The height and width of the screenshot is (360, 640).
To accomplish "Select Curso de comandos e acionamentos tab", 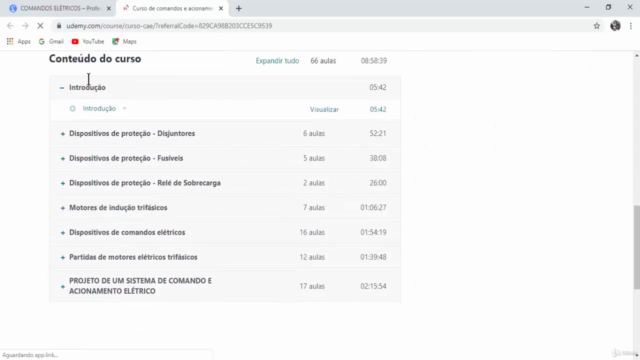I will click(171, 8).
